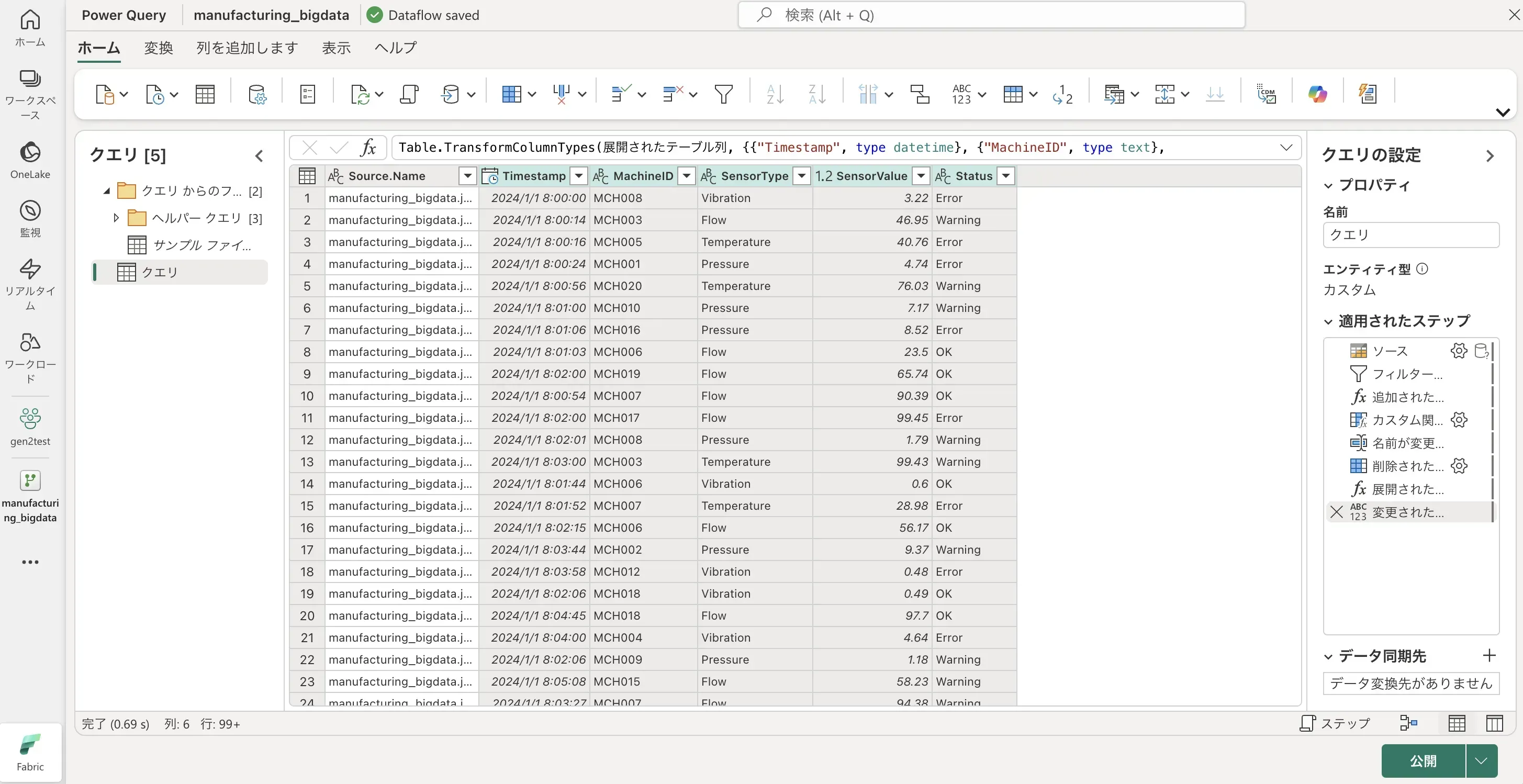1523x784 pixels.
Task: Add a data destination with plus button
Action: coord(1490,655)
